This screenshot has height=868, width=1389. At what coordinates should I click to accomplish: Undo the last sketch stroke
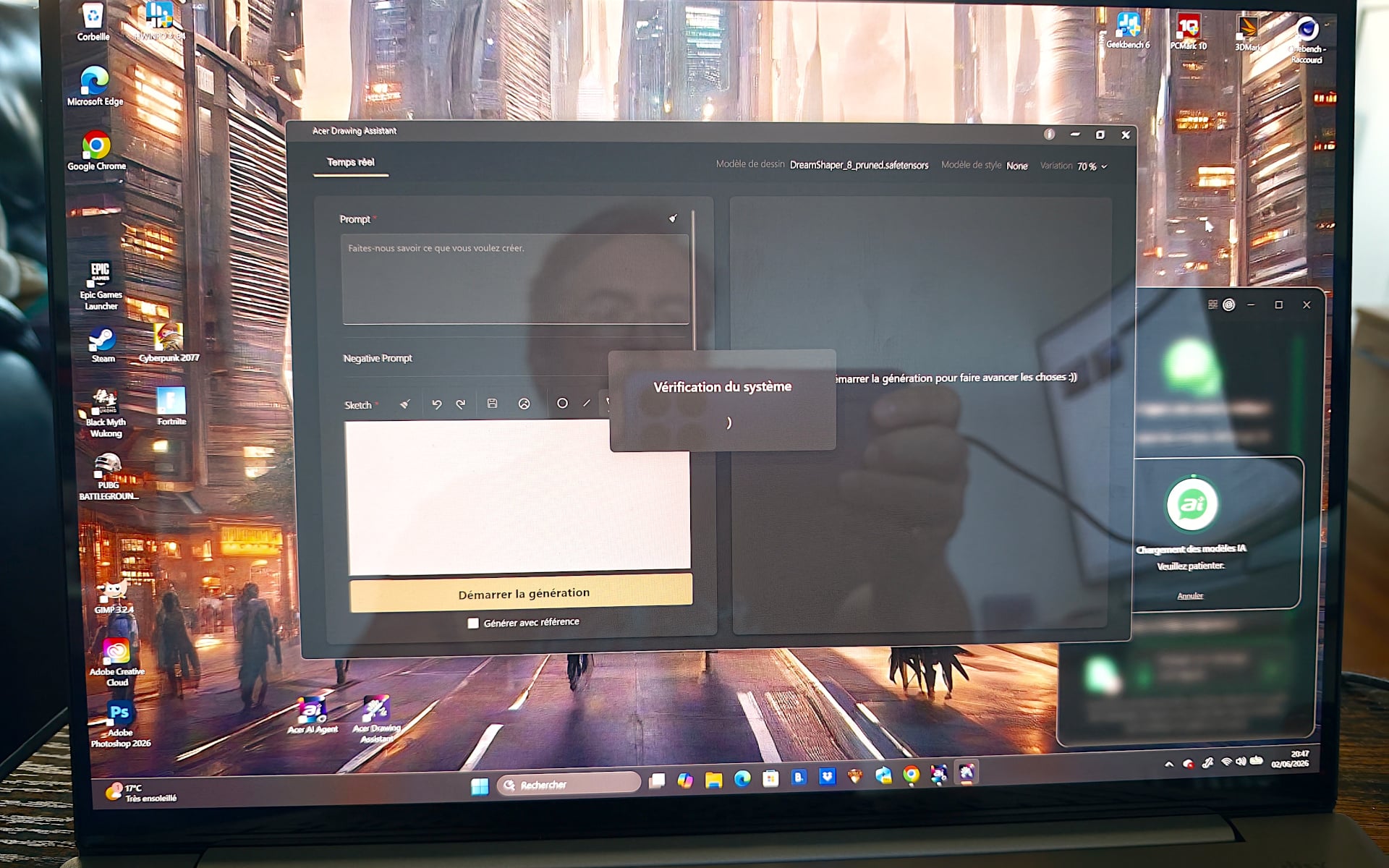click(x=436, y=404)
